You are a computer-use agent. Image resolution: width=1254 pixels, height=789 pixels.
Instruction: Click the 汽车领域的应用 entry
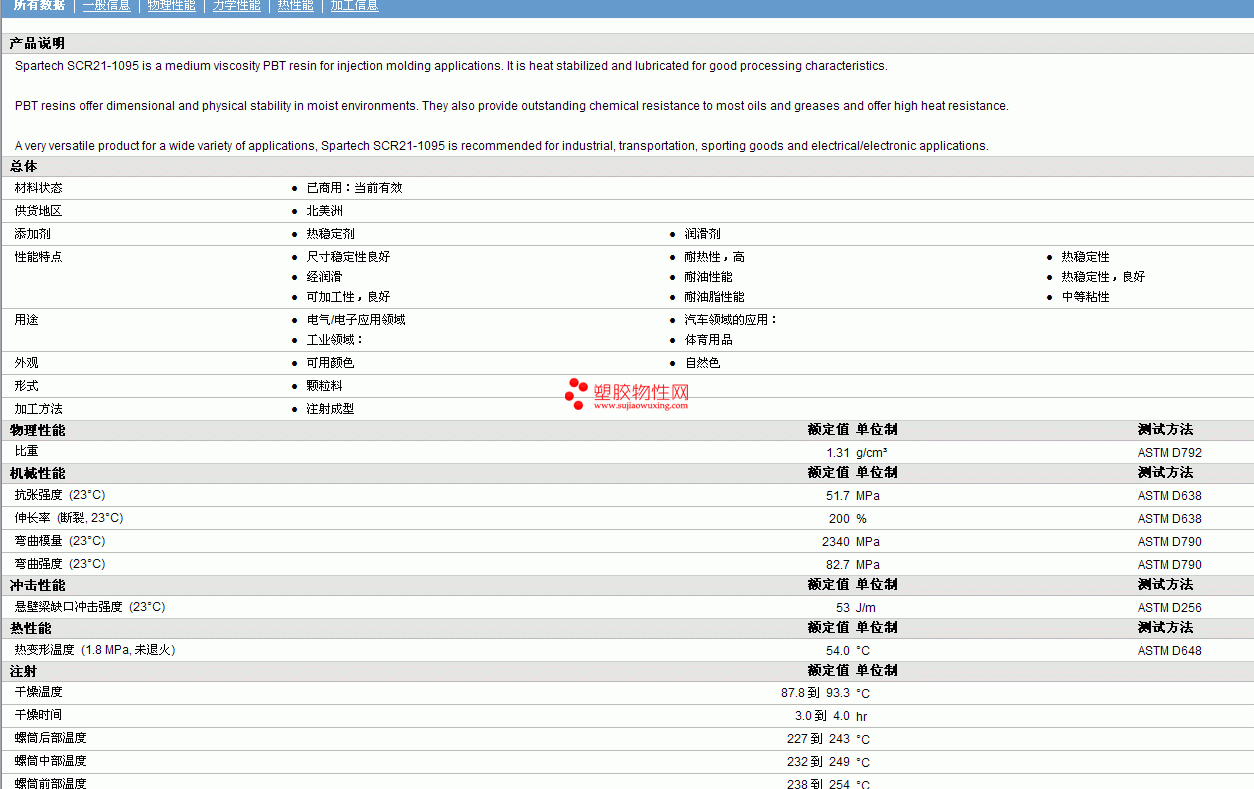click(x=731, y=320)
